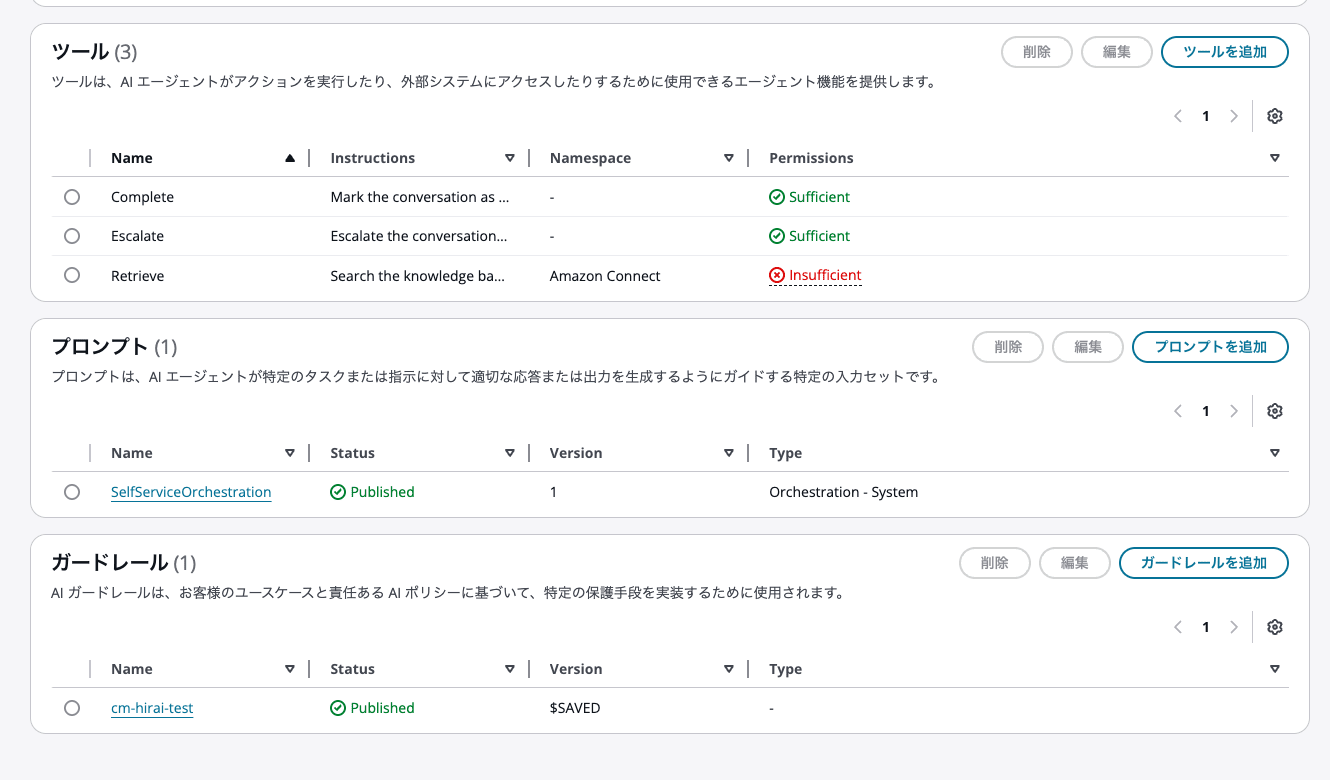
Task: Open the tools table settings gear
Action: [1274, 115]
